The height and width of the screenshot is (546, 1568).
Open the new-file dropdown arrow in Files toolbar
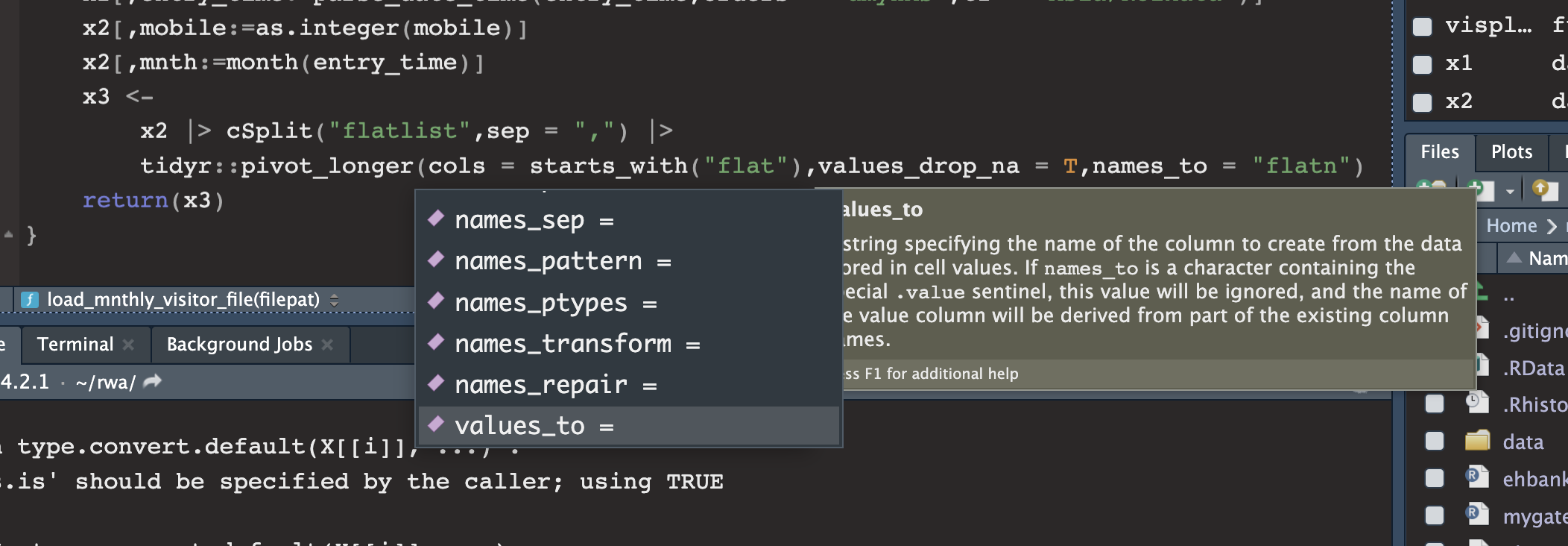click(x=1510, y=189)
